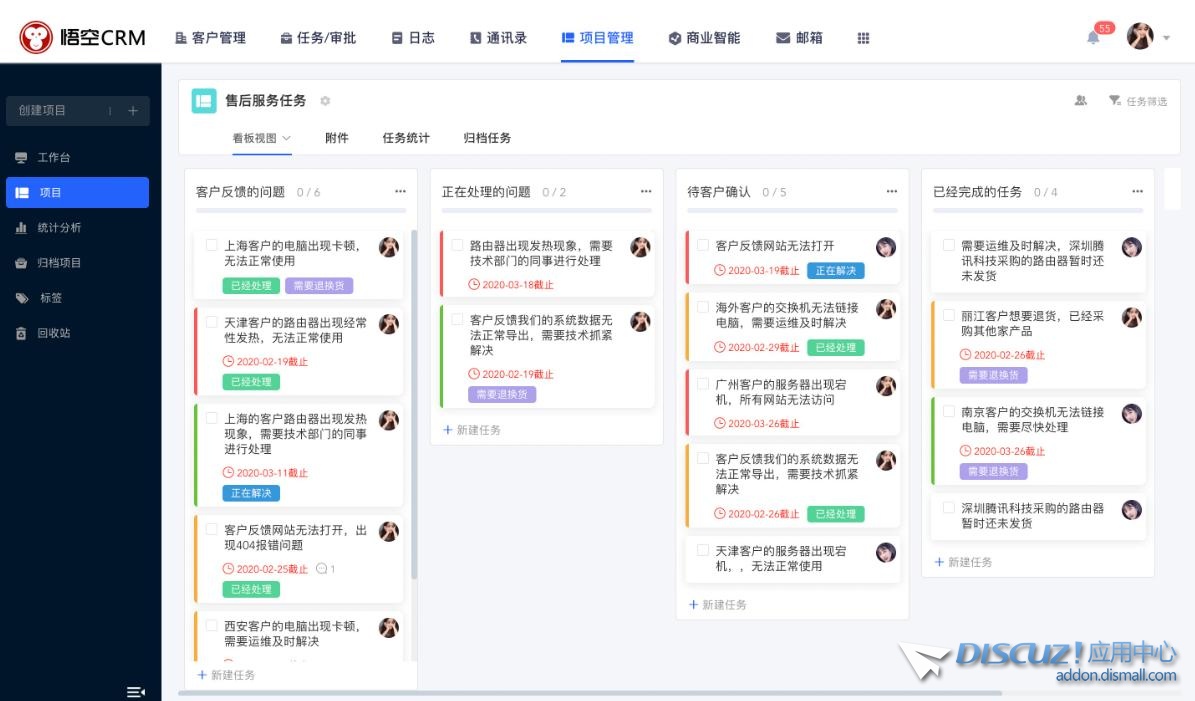Open 回收站 in the sidebar

pyautogui.click(x=54, y=333)
